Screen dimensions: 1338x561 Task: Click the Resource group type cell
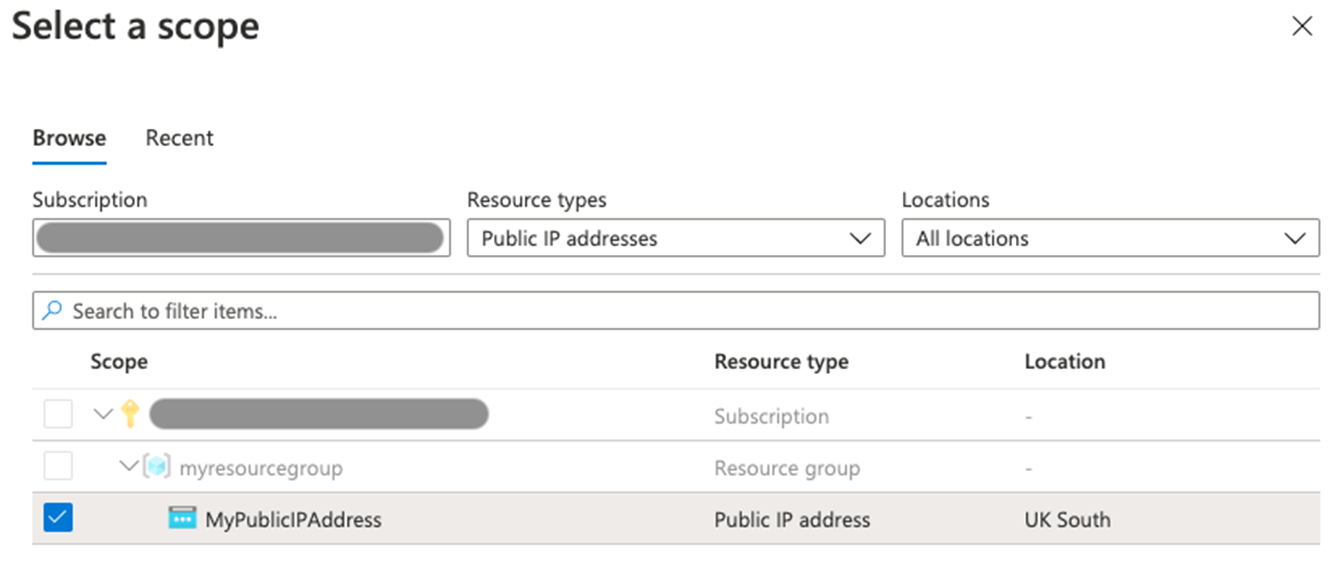pyautogui.click(x=787, y=468)
